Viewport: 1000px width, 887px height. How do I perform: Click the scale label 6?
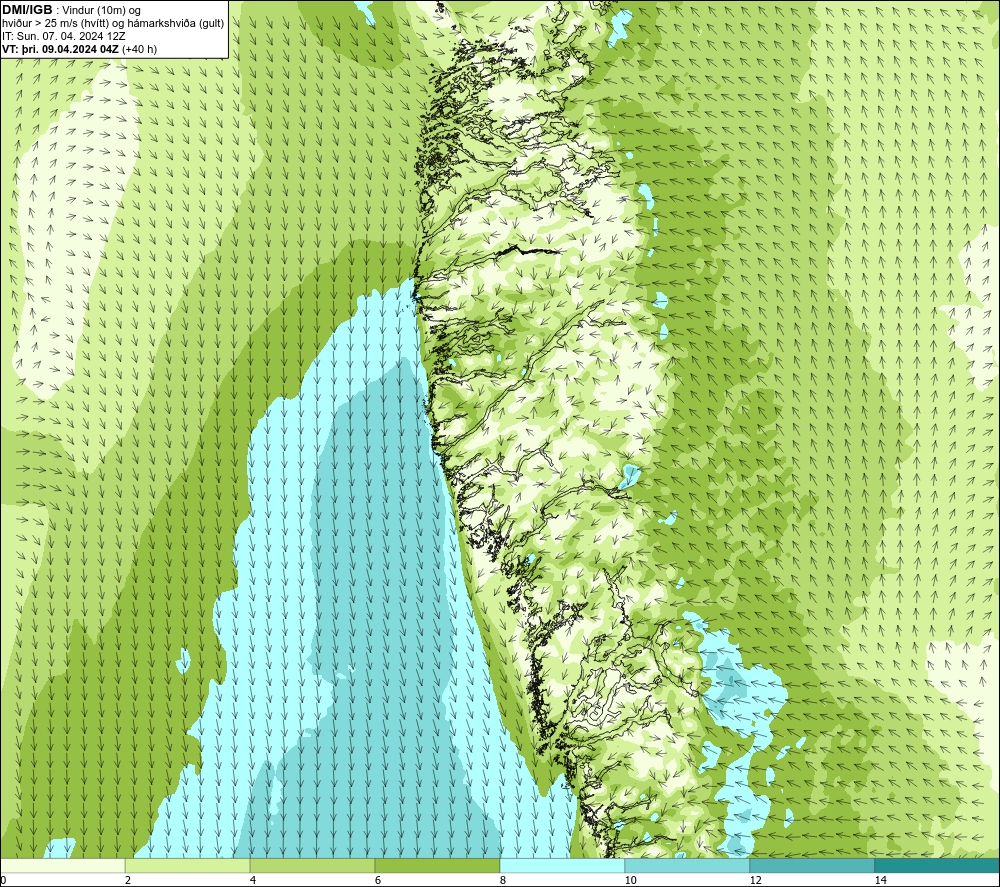click(x=378, y=880)
